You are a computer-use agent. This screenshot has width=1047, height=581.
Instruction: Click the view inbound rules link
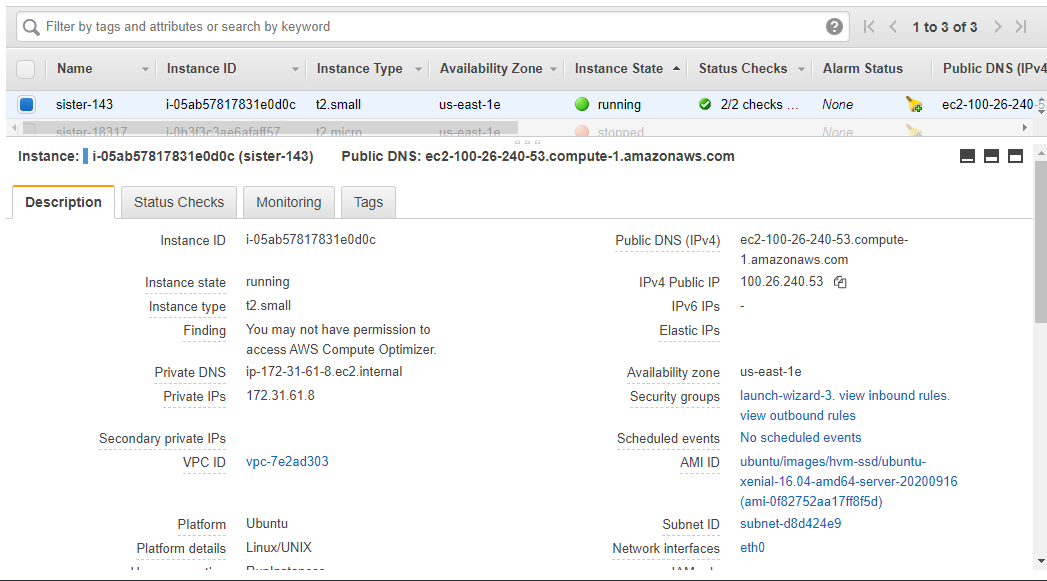[894, 395]
